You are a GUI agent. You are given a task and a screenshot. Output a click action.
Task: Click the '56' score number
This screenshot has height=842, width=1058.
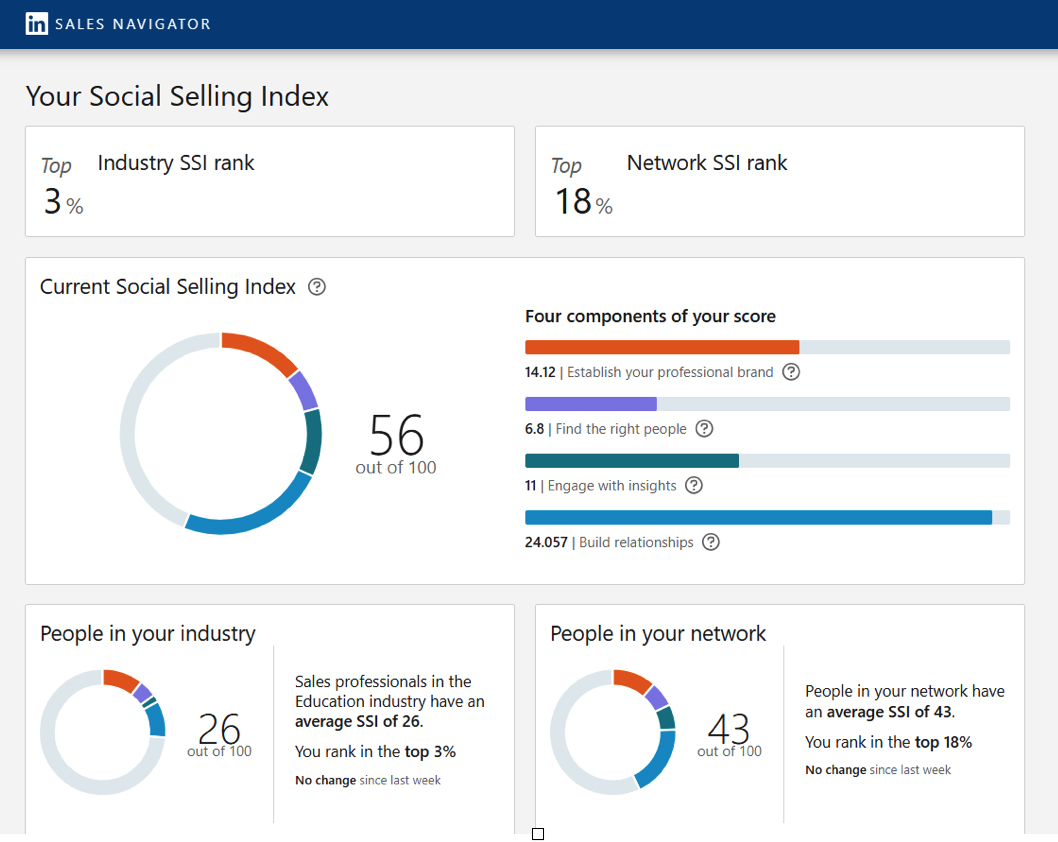[x=396, y=435]
